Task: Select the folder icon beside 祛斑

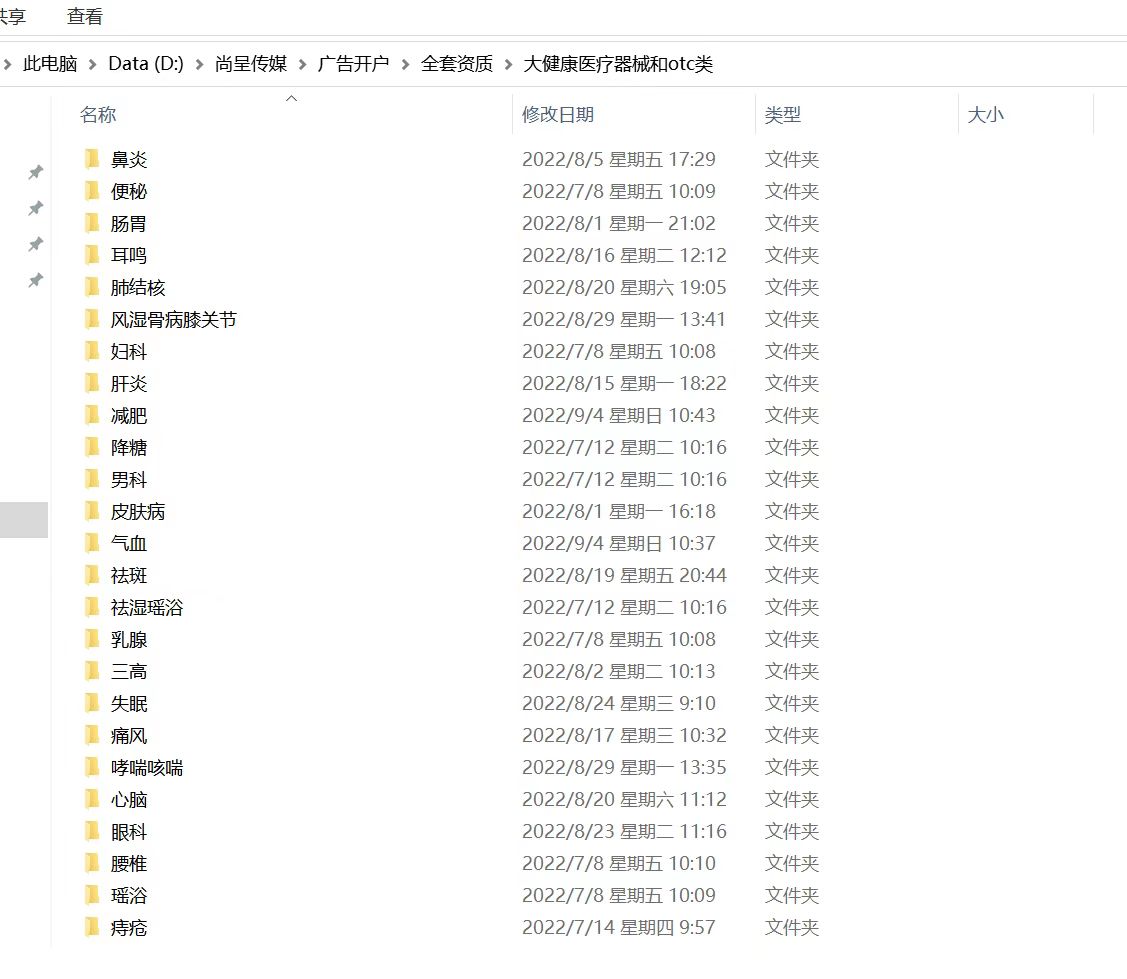Action: pos(92,575)
